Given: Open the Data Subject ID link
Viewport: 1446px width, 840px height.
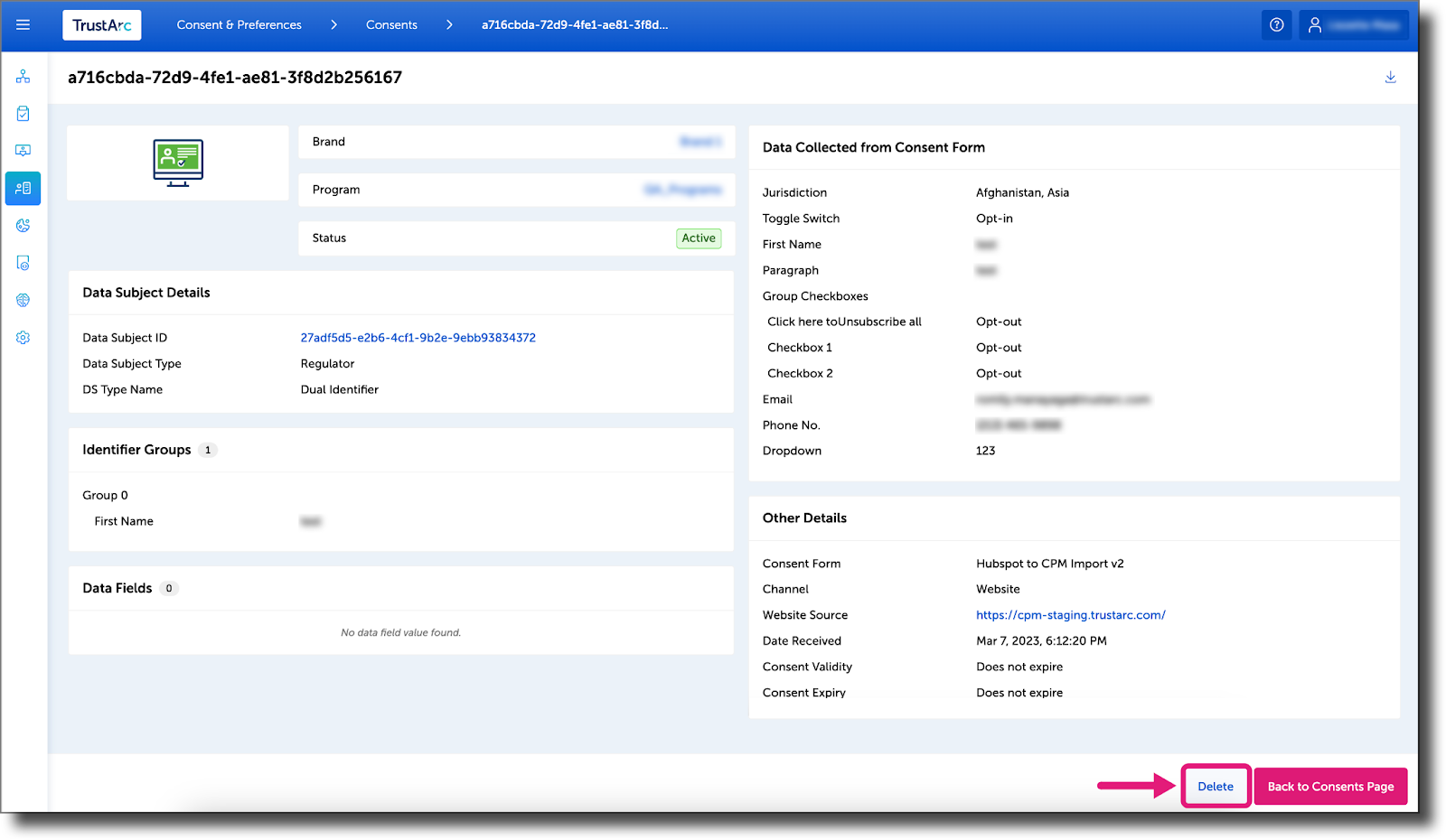Looking at the screenshot, I should point(418,337).
